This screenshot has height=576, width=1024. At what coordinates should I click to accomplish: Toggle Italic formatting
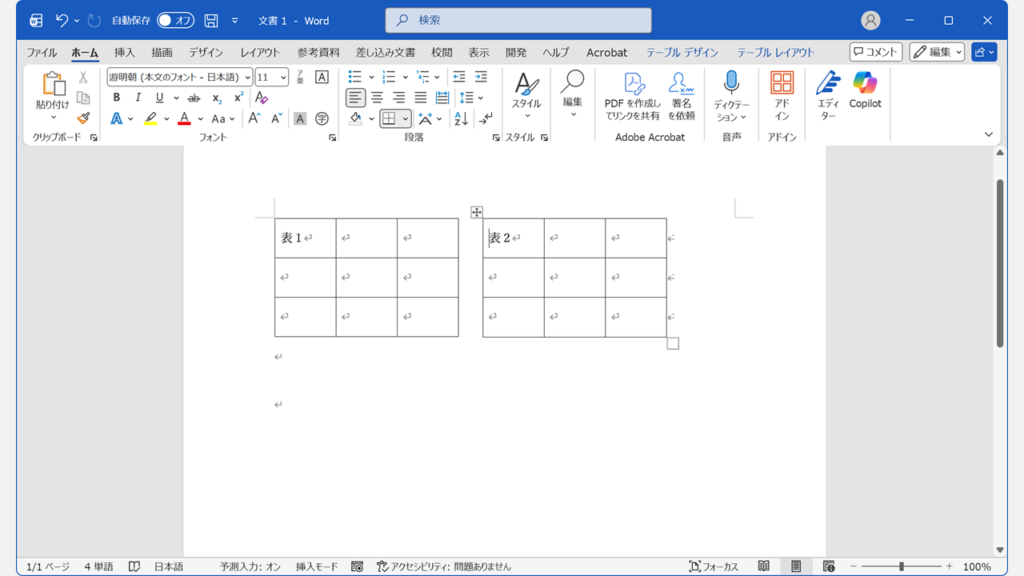[137, 98]
